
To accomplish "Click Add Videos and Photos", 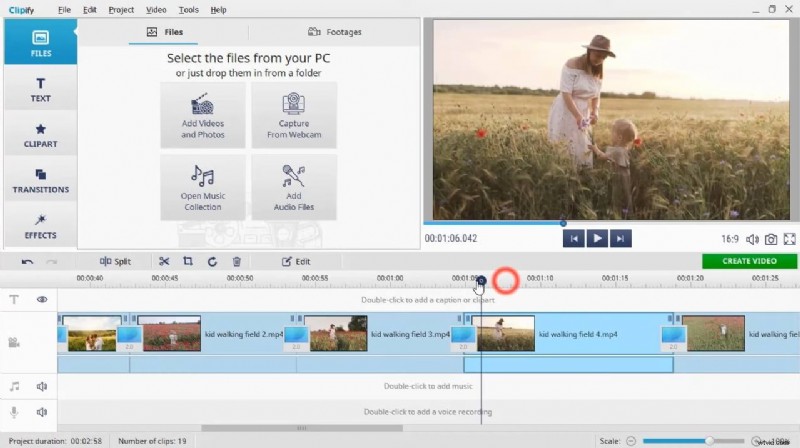I will (x=203, y=116).
